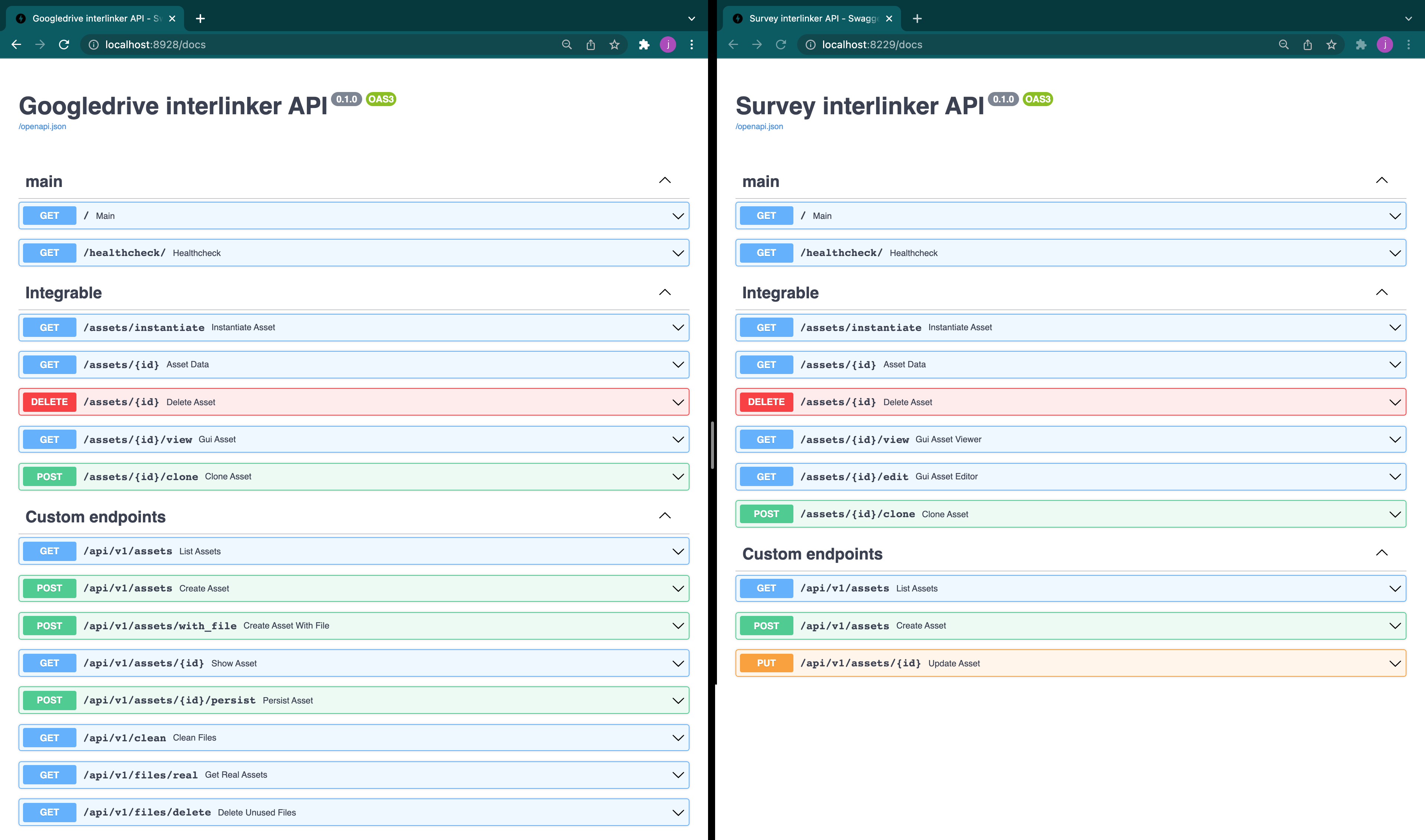Image resolution: width=1425 pixels, height=840 pixels.
Task: Open Asset Data row in Survey API
Action: click(x=1071, y=364)
